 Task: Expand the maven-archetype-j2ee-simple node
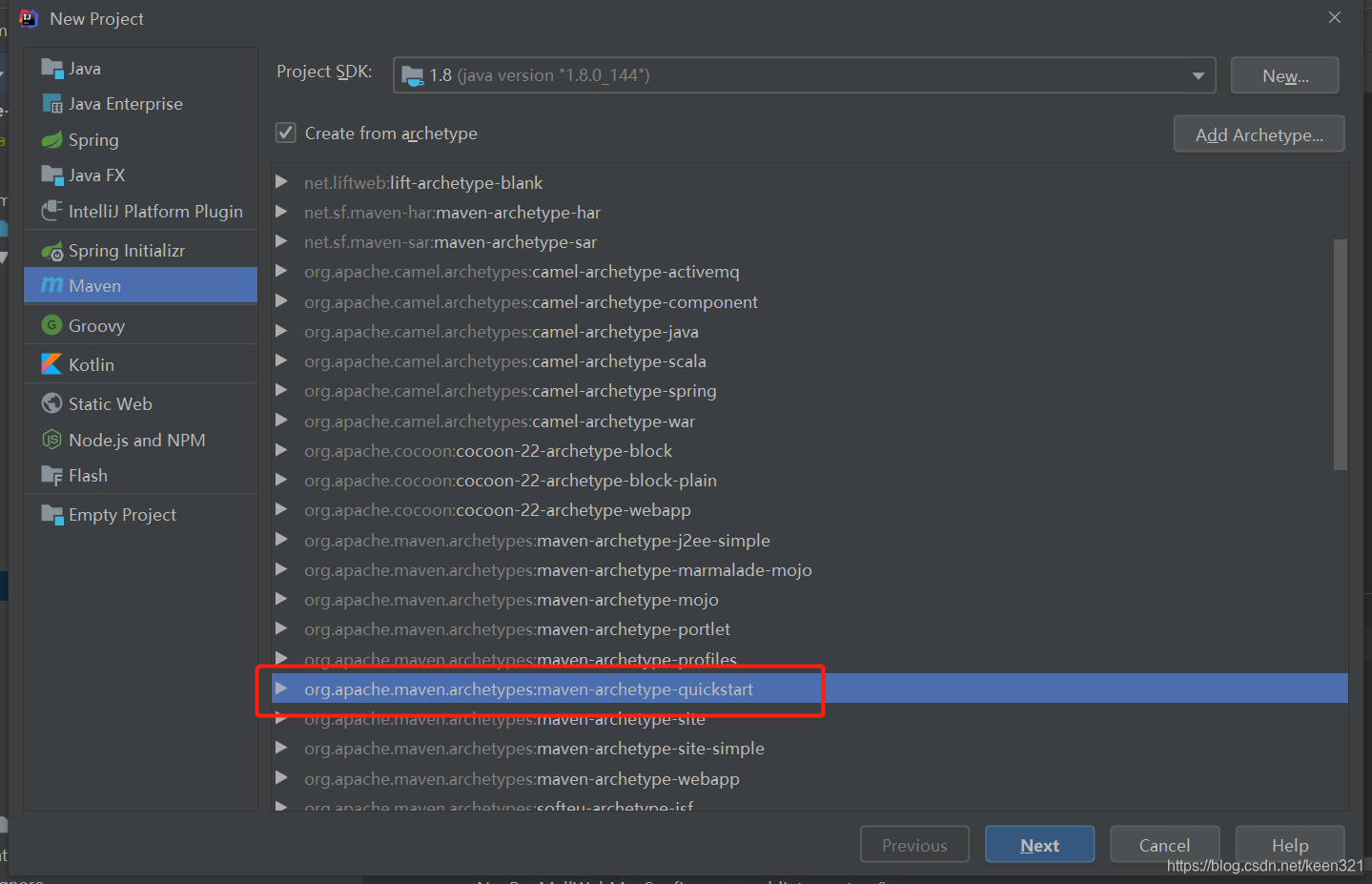[281, 539]
